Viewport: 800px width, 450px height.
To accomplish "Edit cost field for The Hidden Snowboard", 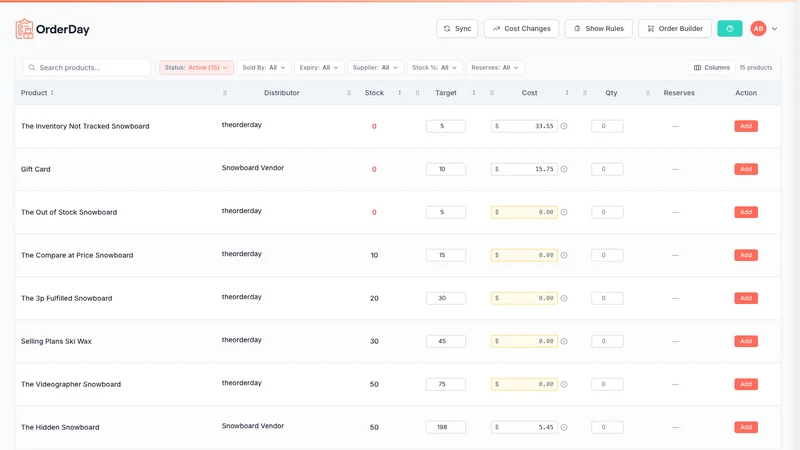I will click(524, 427).
